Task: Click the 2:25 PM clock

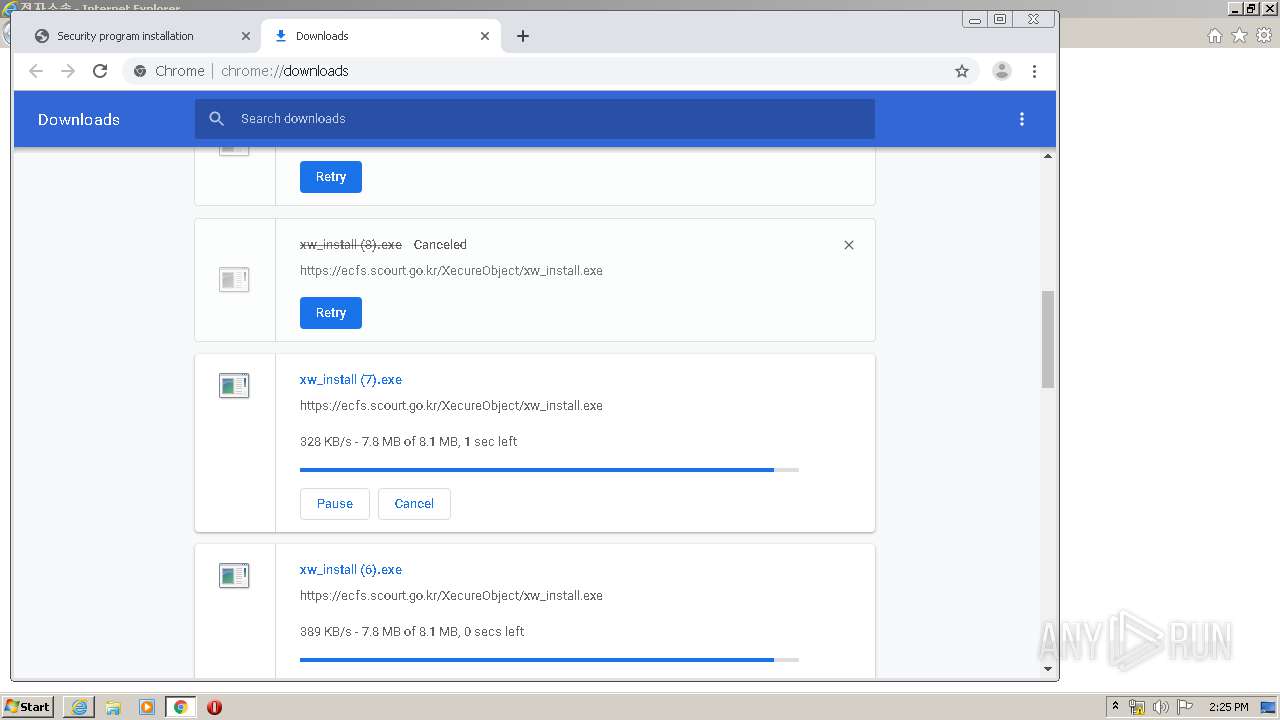Action: click(1229, 707)
